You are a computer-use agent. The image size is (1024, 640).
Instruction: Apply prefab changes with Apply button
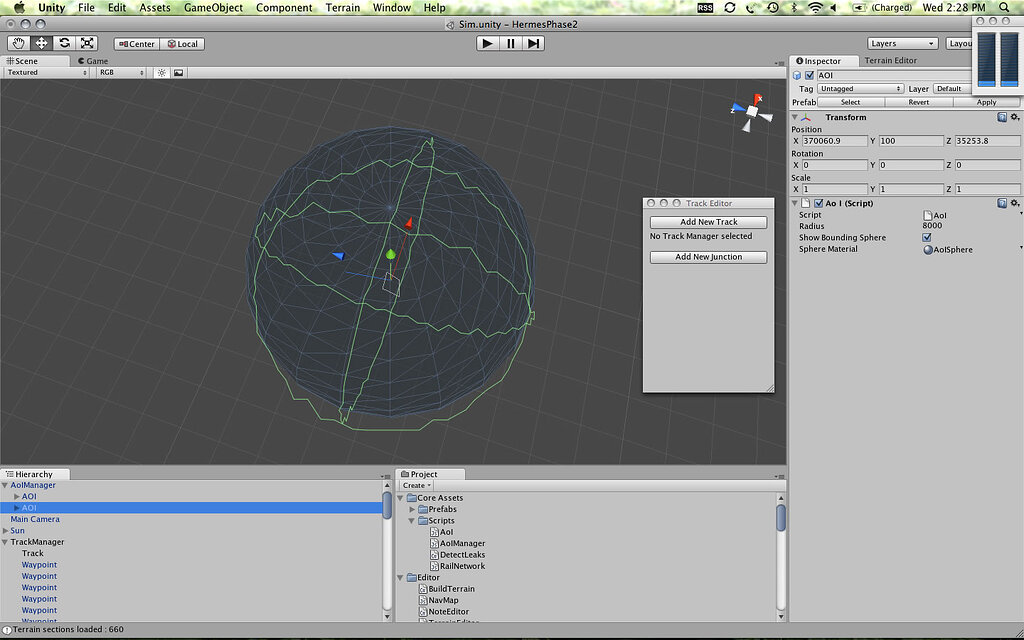point(986,101)
